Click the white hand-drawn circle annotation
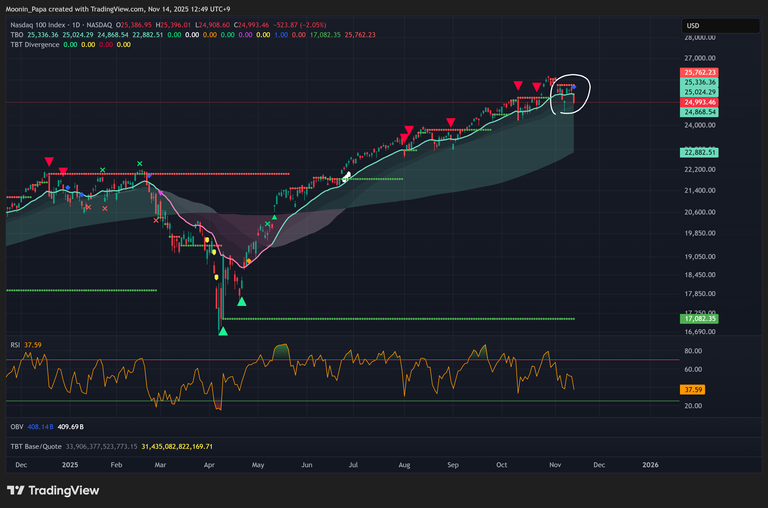Viewport: 768px width, 508px height. coord(571,93)
